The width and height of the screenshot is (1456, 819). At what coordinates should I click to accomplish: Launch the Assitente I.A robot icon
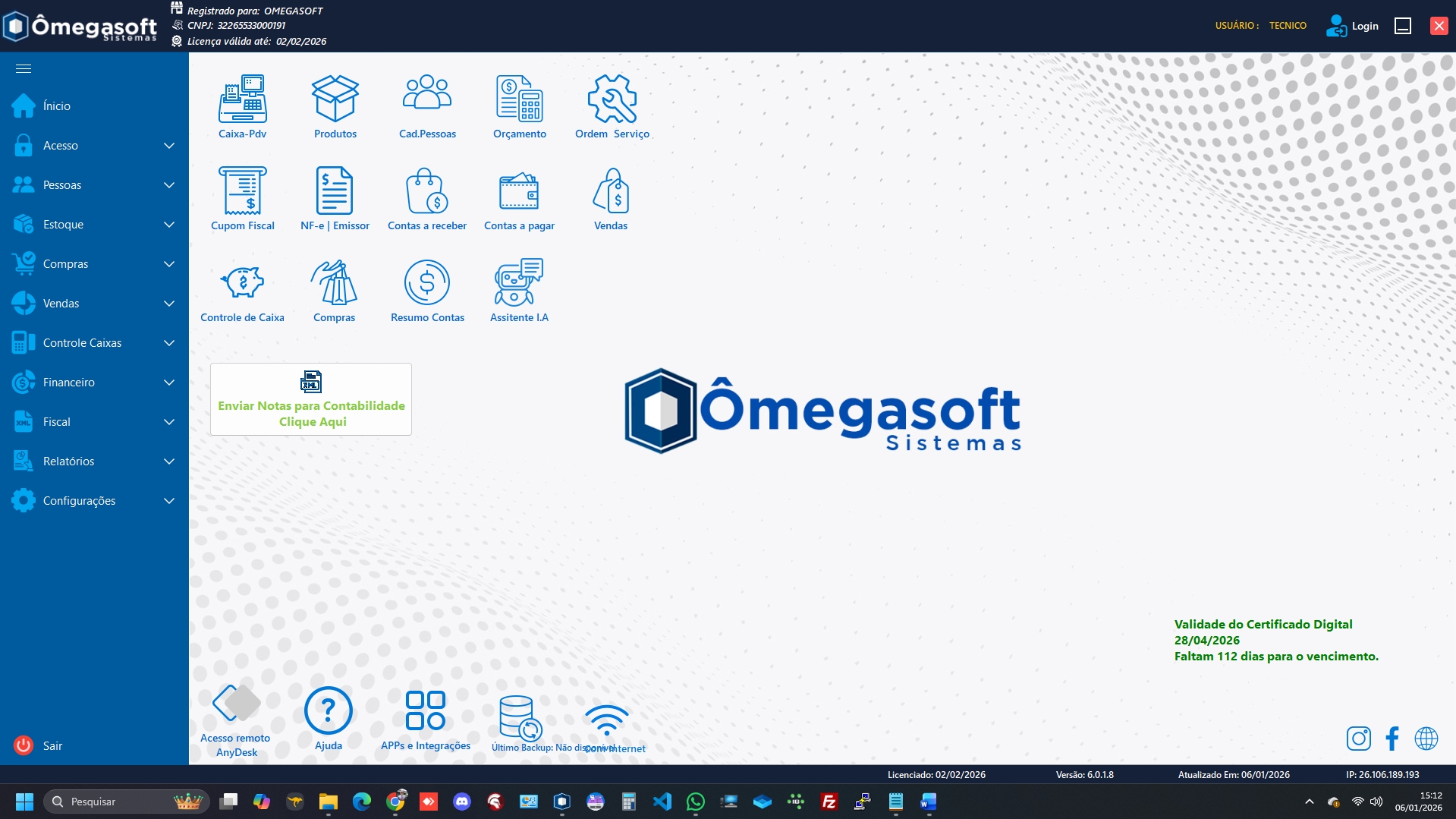coord(520,282)
